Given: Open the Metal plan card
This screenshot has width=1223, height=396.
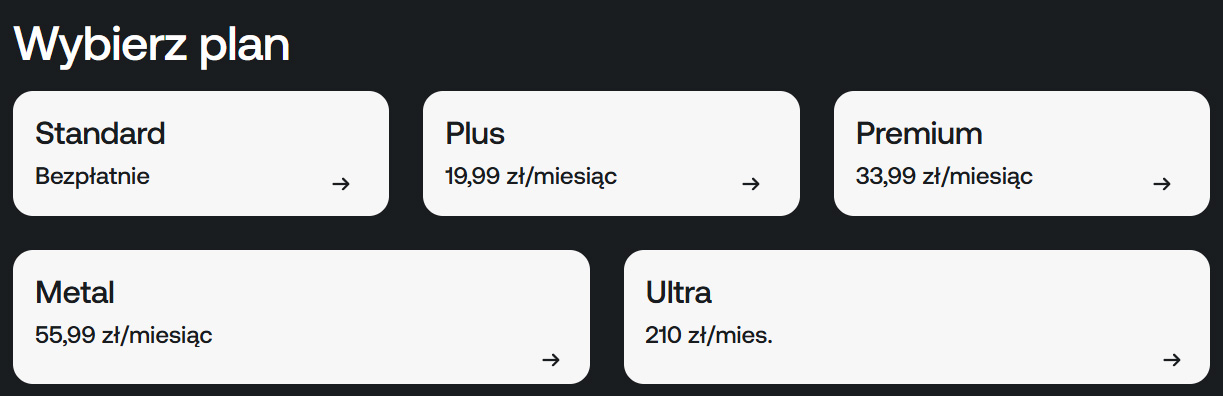Looking at the screenshot, I should [301, 317].
